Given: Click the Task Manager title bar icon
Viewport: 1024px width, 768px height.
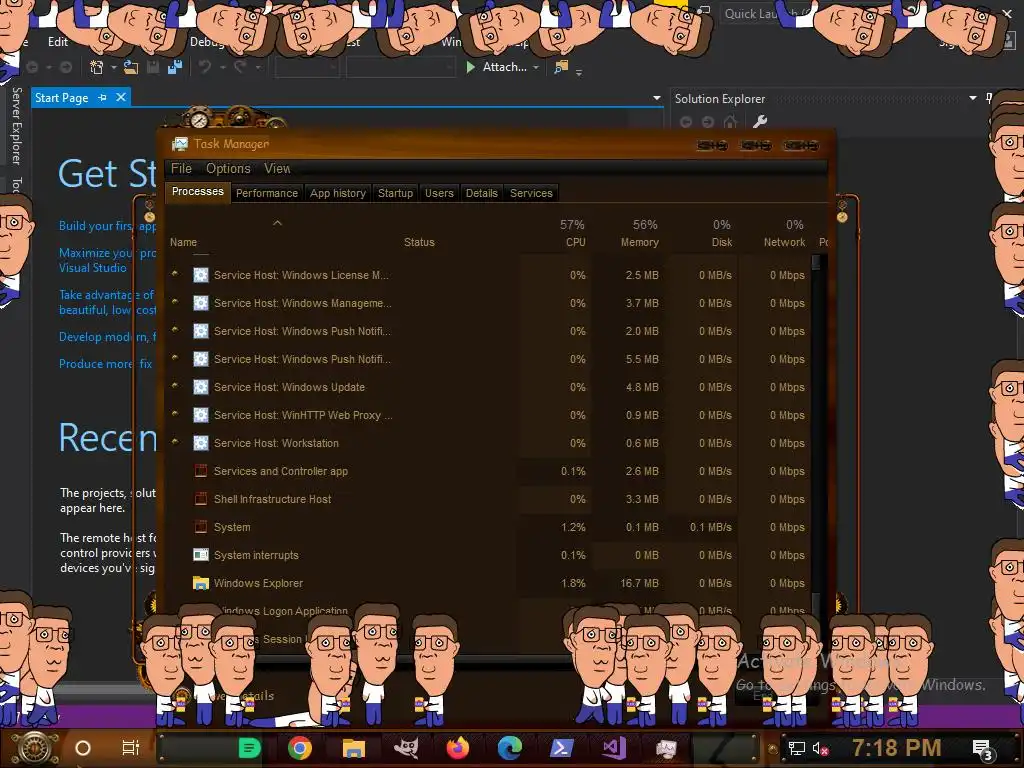Looking at the screenshot, I should coord(180,144).
